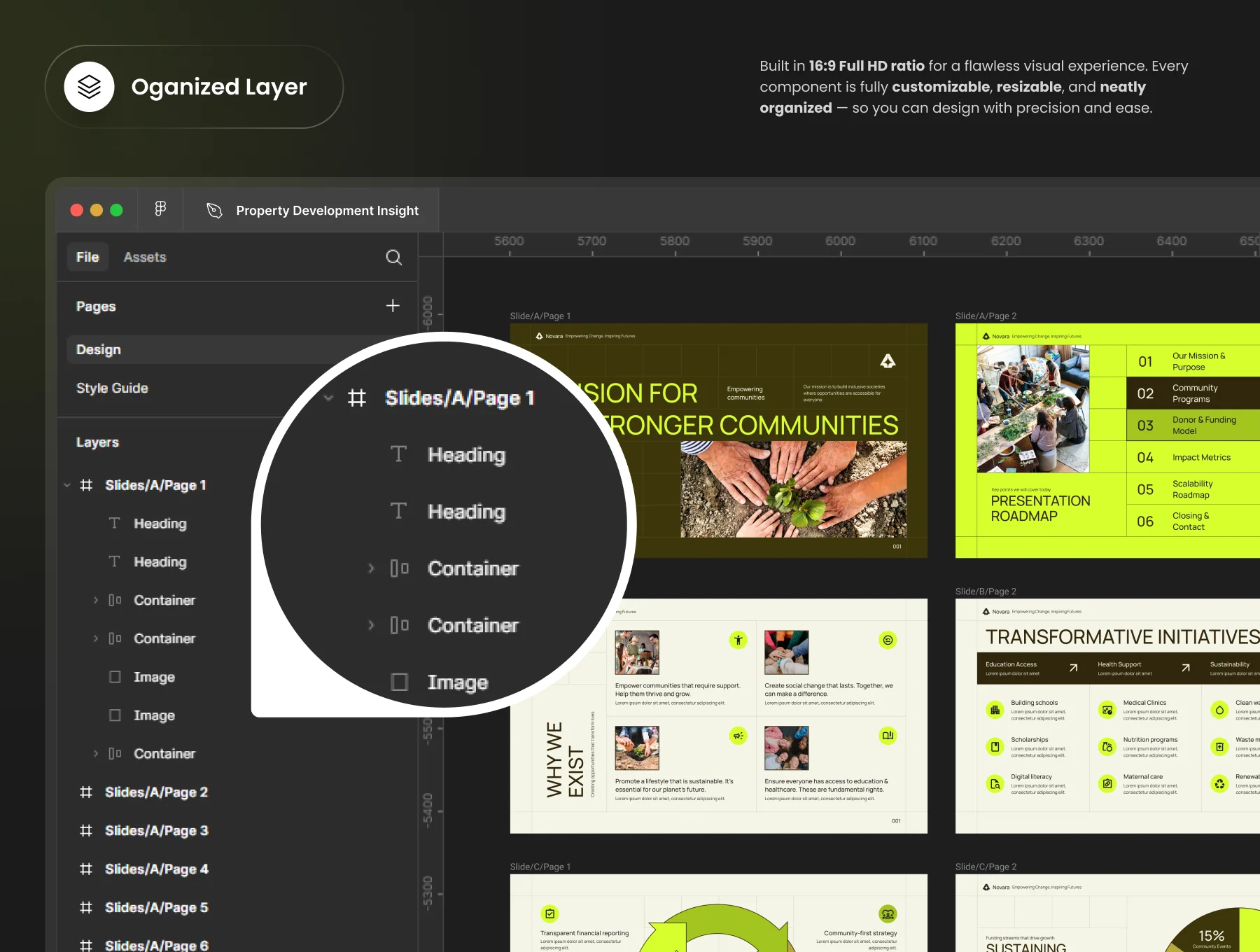The image size is (1260, 952).
Task: Select the Slides/A/Page 2 layer
Action: (x=156, y=792)
